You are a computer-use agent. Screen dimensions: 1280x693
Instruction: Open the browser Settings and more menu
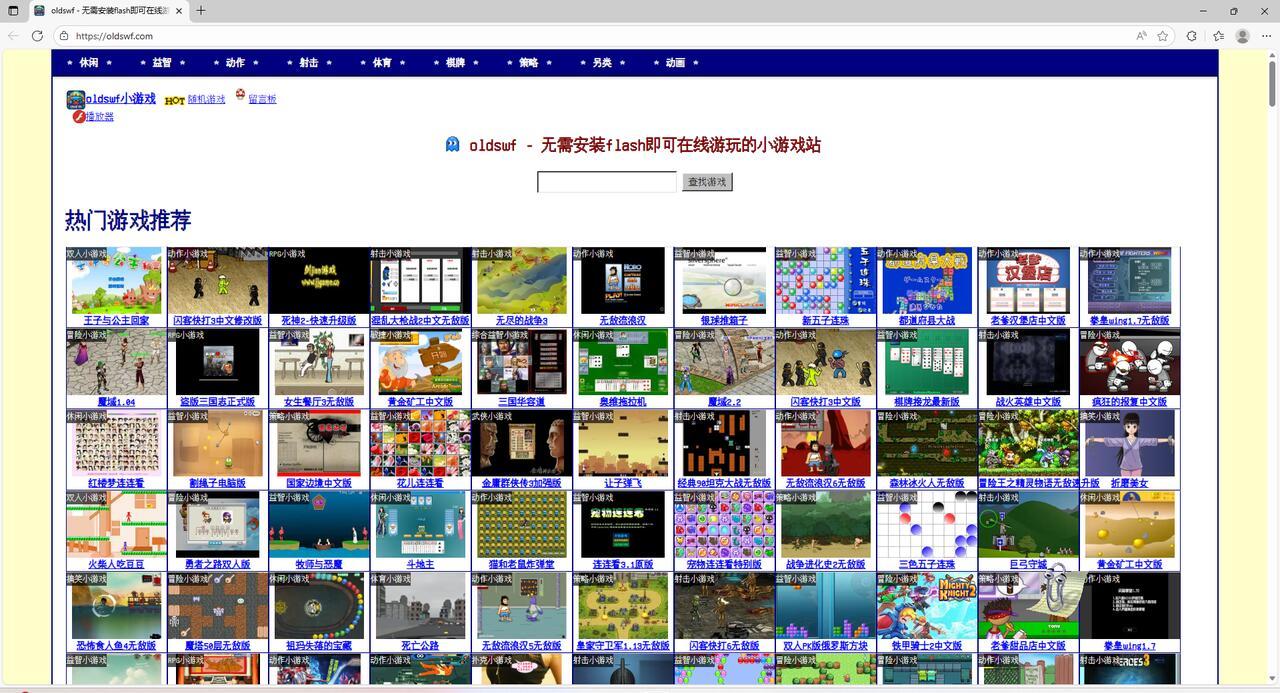click(x=1266, y=36)
